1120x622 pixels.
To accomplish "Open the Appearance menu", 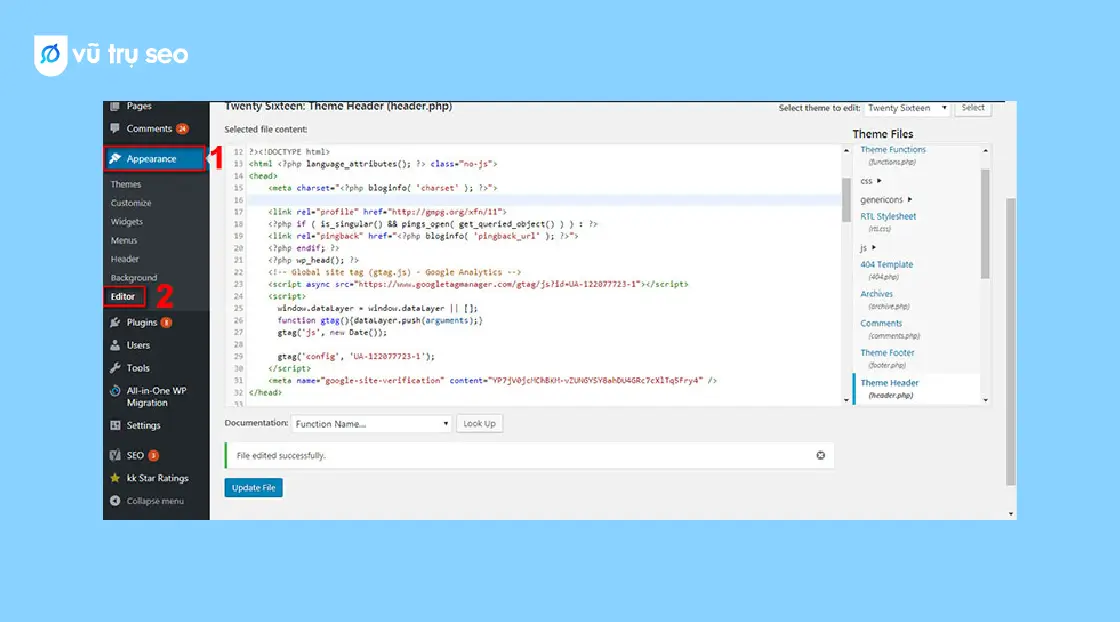I will [x=151, y=159].
